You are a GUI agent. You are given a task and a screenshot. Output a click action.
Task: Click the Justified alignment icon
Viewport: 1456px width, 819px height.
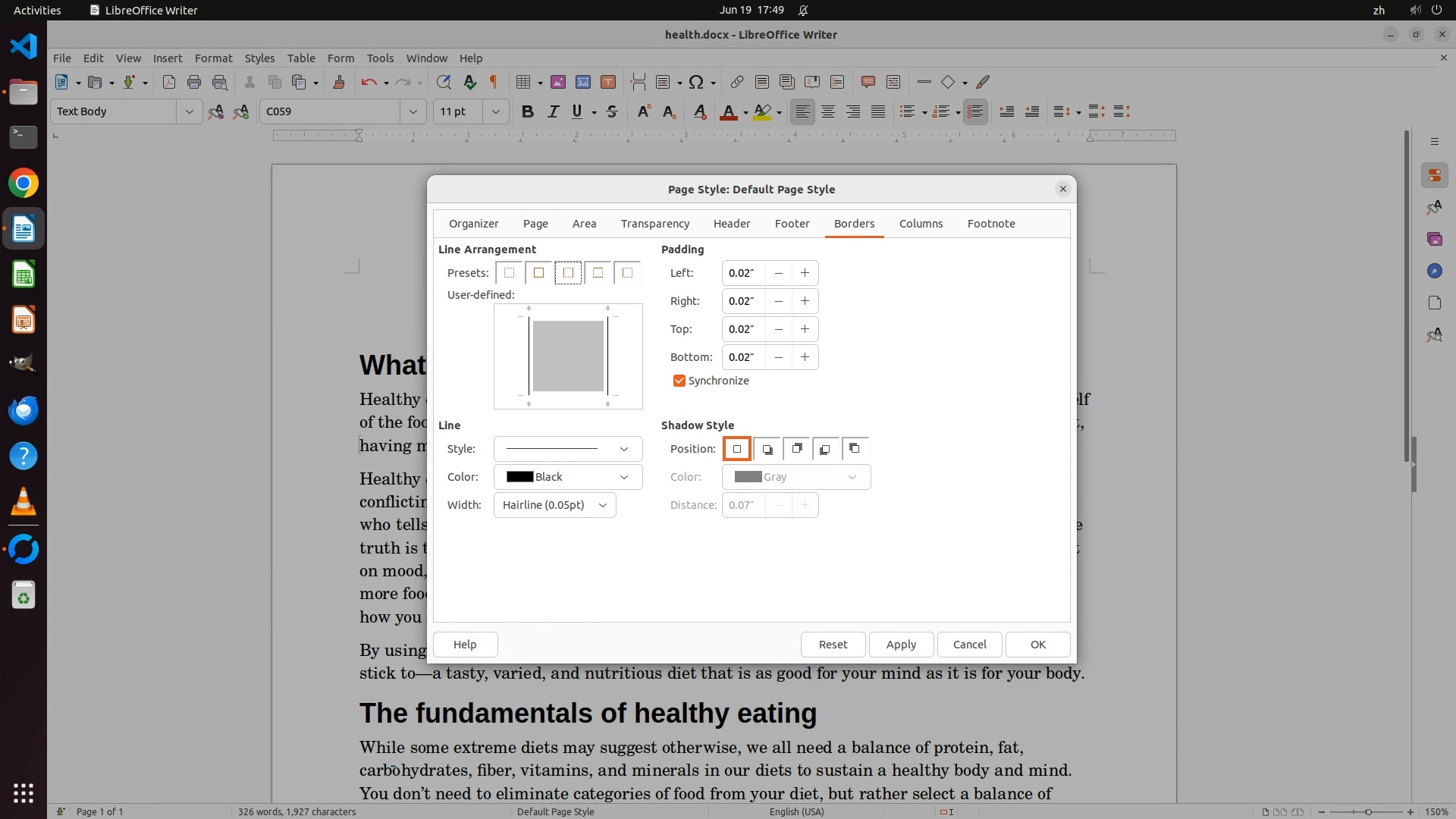click(878, 111)
